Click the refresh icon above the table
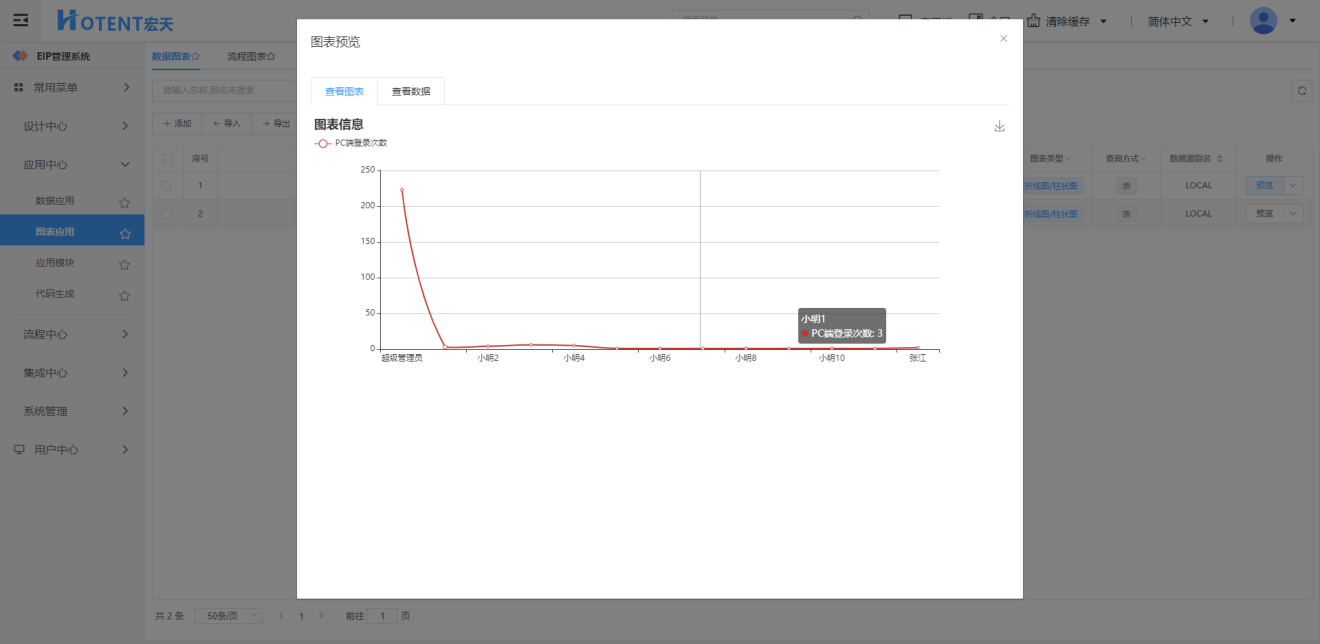Viewport: 1320px width, 644px height. (x=1302, y=90)
